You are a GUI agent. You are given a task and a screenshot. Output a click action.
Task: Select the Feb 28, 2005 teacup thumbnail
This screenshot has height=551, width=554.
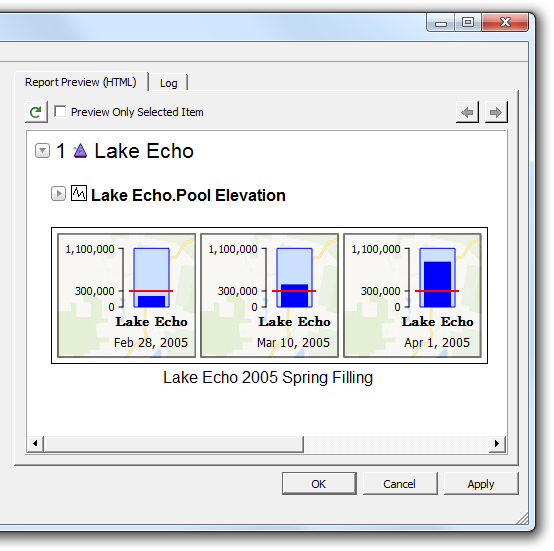[x=126, y=295]
